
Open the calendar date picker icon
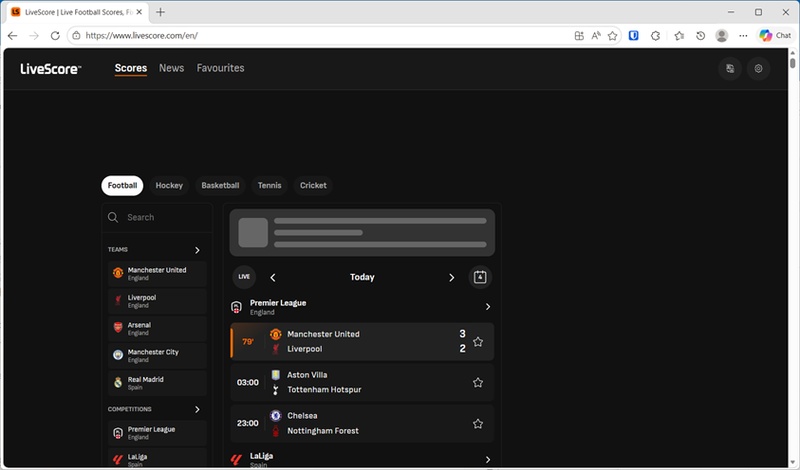(x=480, y=277)
